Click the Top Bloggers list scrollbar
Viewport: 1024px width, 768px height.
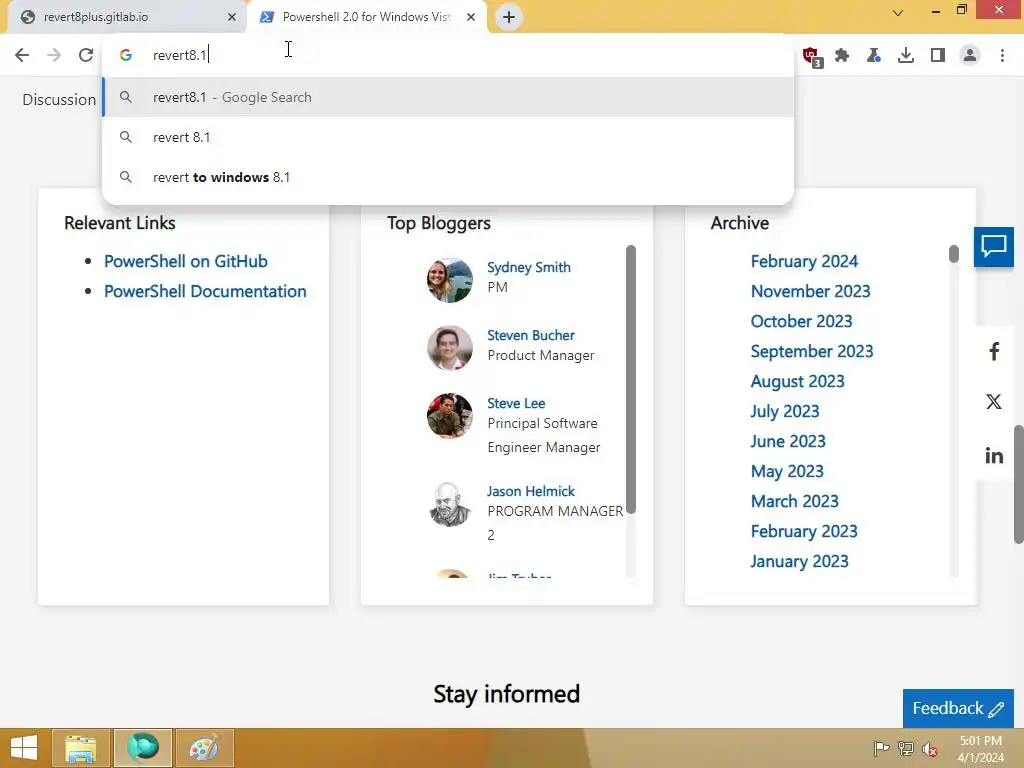coord(630,379)
